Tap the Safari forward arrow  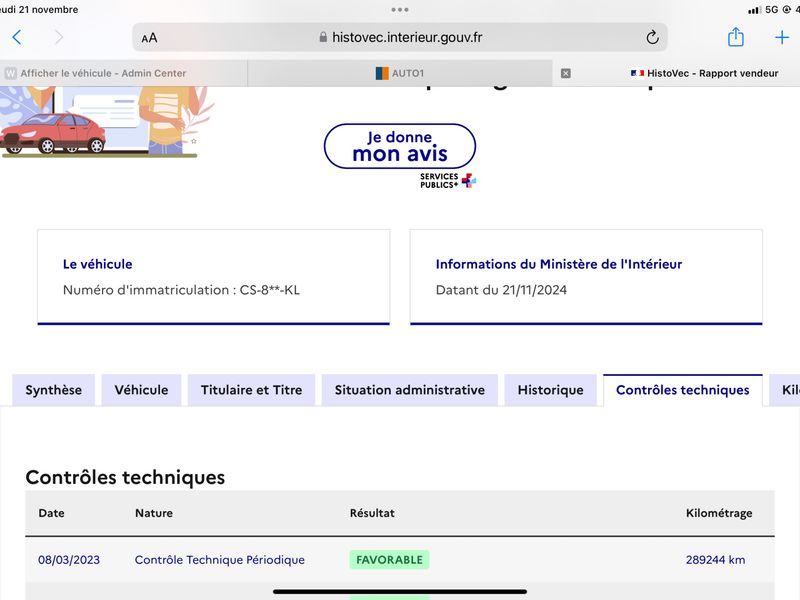(59, 37)
